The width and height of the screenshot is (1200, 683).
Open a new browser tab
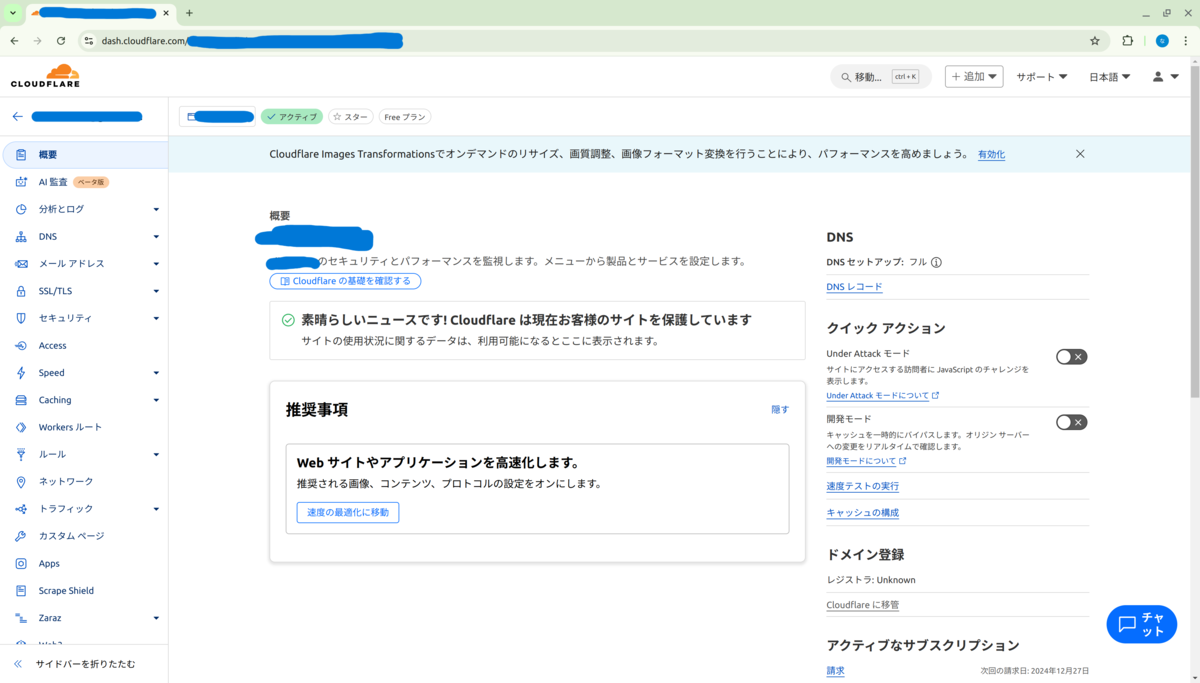click(189, 13)
